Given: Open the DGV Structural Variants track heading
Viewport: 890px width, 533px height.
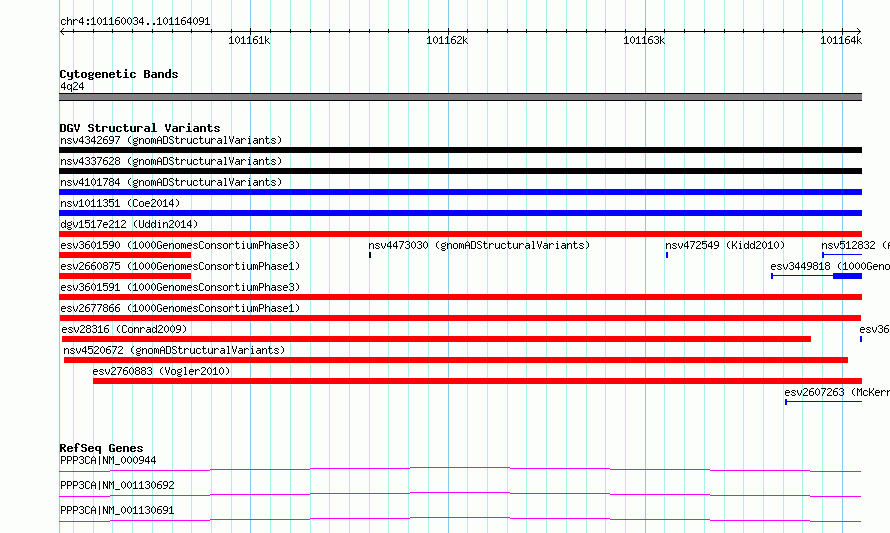Looking at the screenshot, I should click(x=140, y=128).
